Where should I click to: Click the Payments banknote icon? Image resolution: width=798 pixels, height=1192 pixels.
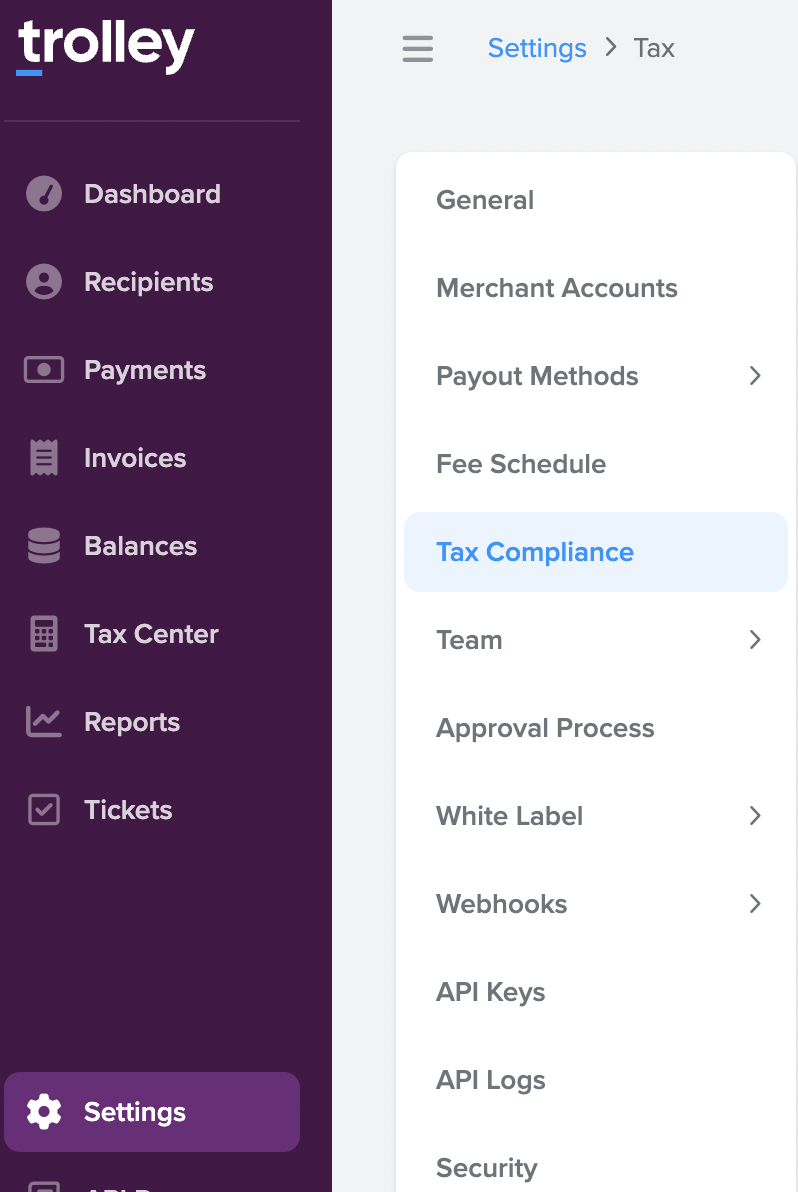point(44,370)
